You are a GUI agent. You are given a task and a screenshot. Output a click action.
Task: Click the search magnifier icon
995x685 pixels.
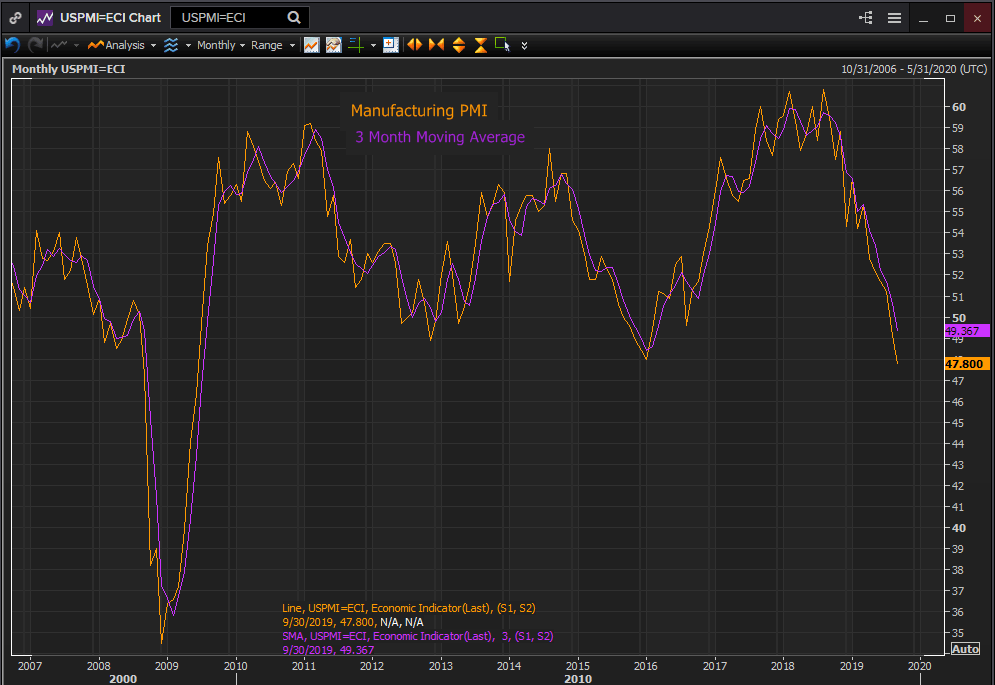(x=293, y=18)
